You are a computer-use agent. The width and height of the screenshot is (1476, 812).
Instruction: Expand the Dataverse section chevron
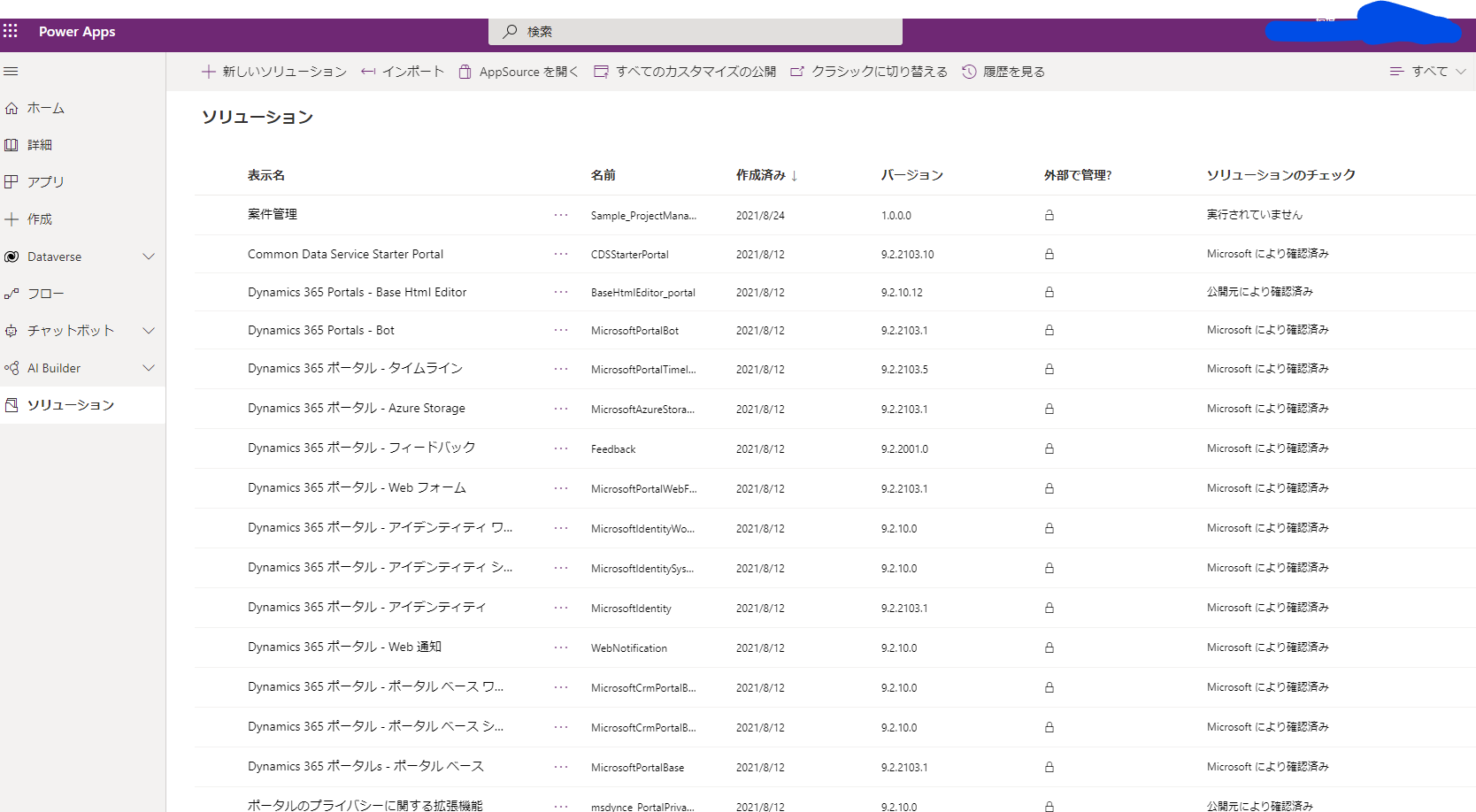(149, 257)
